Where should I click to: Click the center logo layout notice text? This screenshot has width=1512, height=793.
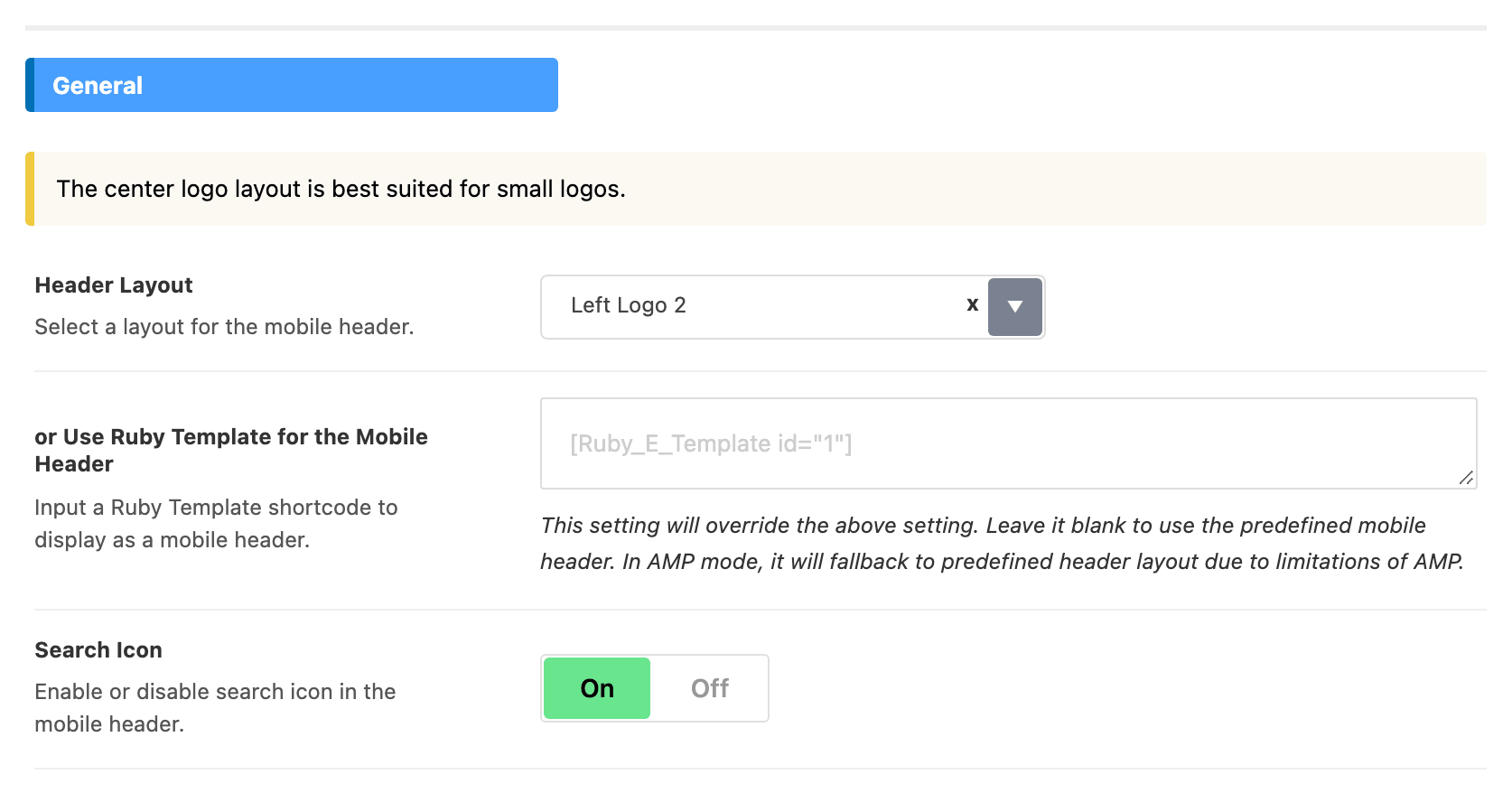tap(341, 189)
